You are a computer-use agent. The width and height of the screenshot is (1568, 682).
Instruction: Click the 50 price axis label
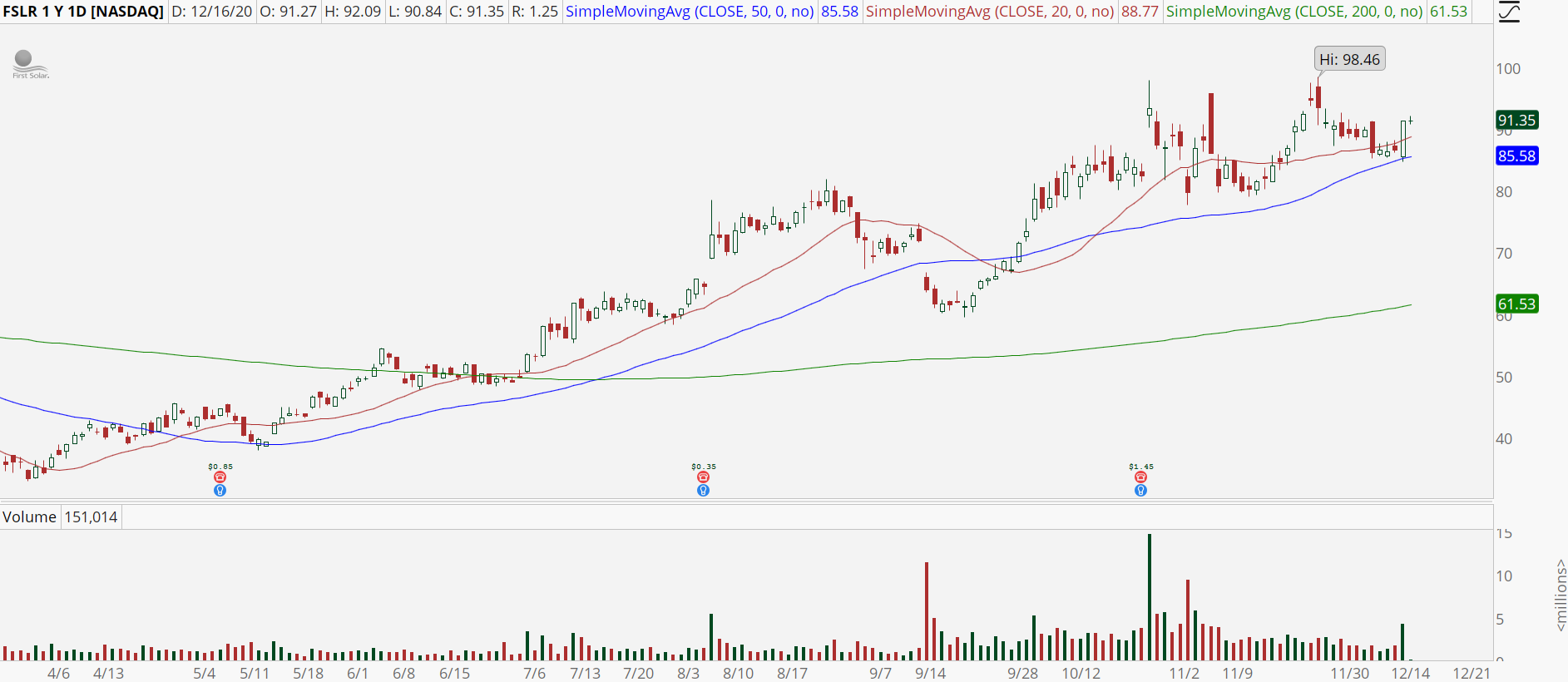coord(1504,377)
